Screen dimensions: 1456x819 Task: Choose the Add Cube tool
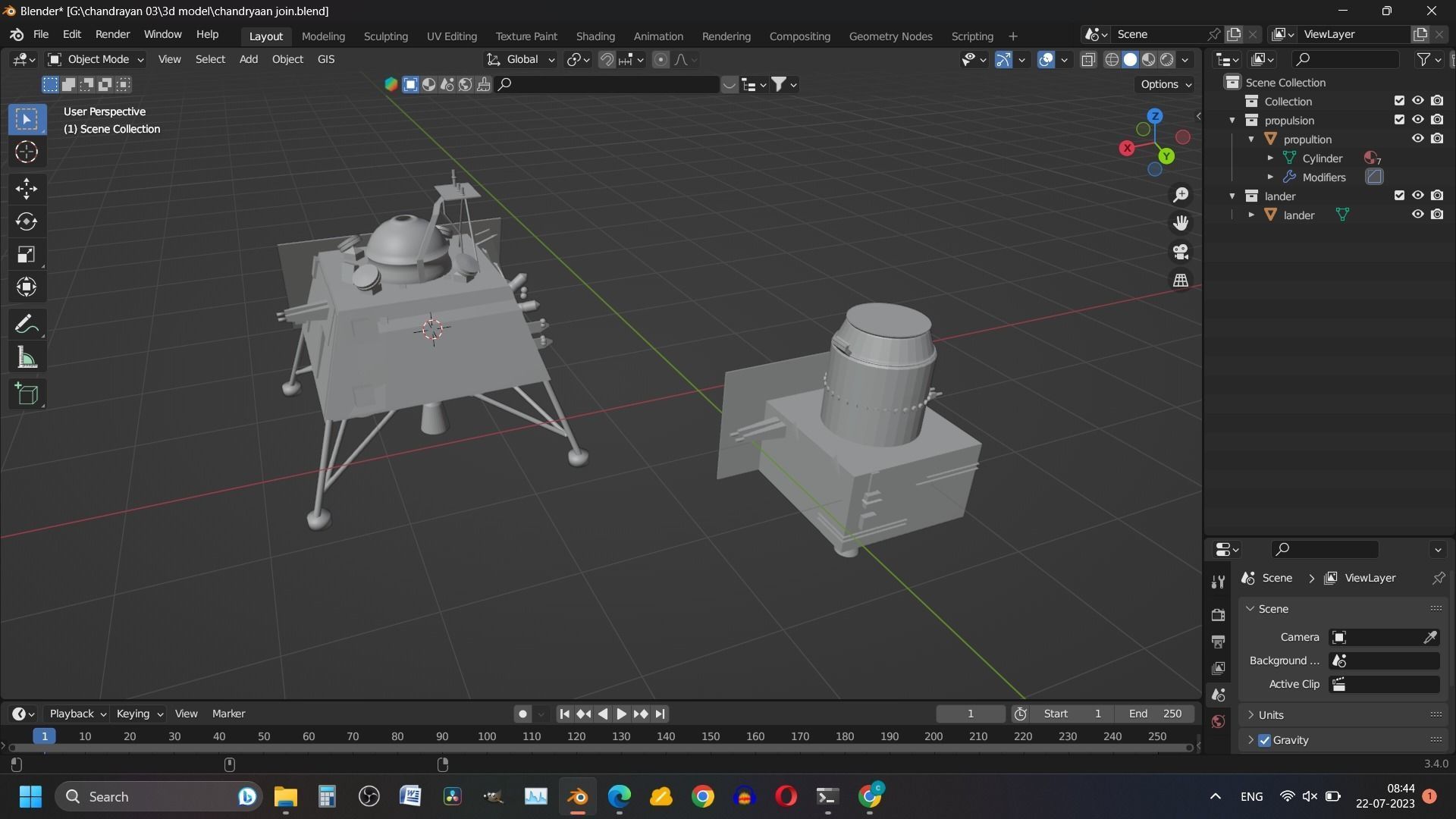[27, 394]
